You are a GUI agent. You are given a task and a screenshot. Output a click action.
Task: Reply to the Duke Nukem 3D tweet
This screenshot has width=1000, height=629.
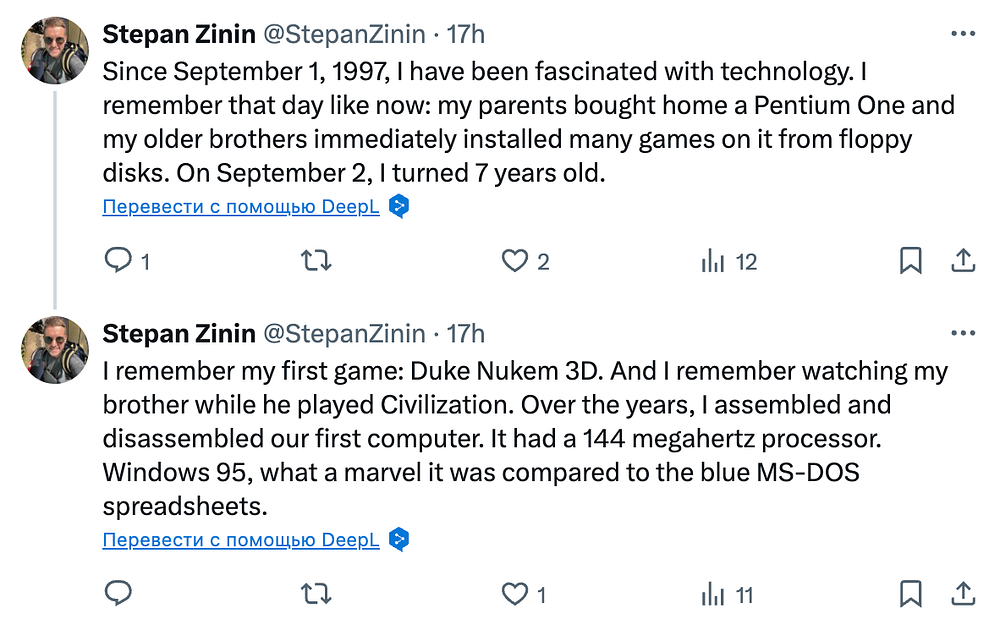(119, 595)
